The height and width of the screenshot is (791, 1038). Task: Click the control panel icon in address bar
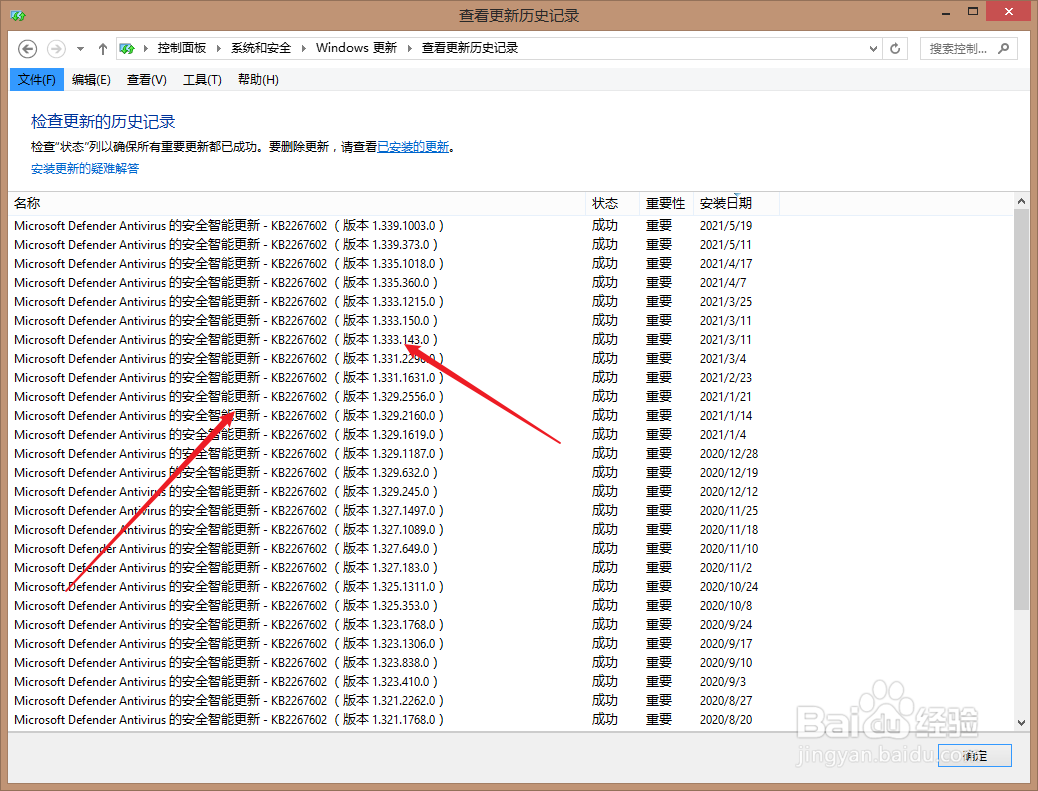[x=127, y=48]
